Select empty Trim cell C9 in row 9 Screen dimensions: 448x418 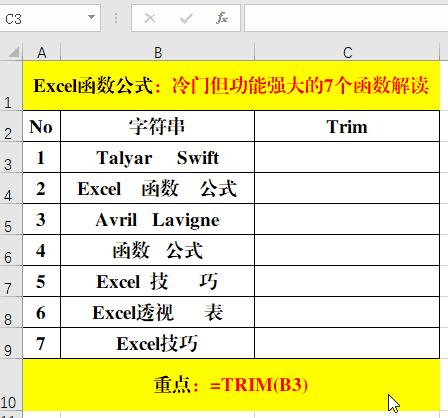(x=347, y=343)
